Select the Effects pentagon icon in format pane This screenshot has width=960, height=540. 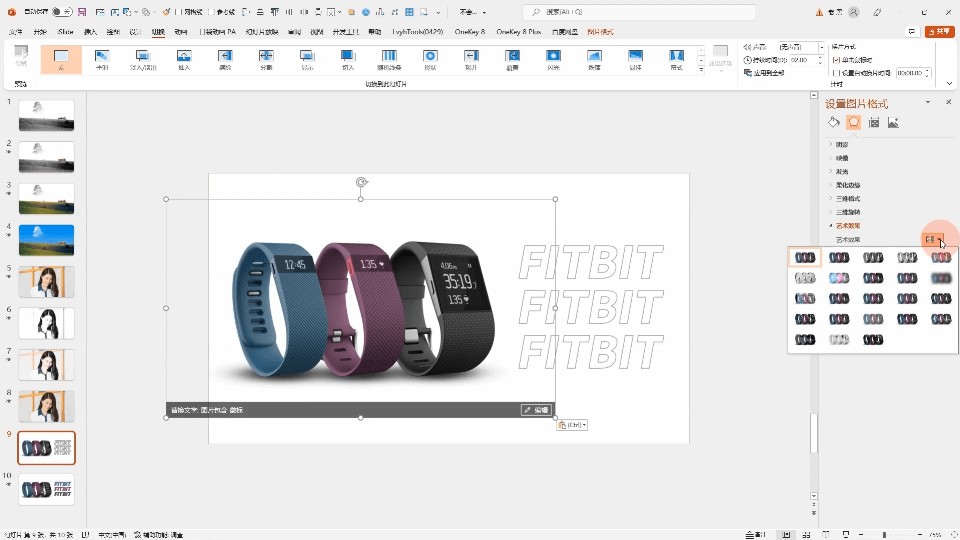click(853, 123)
